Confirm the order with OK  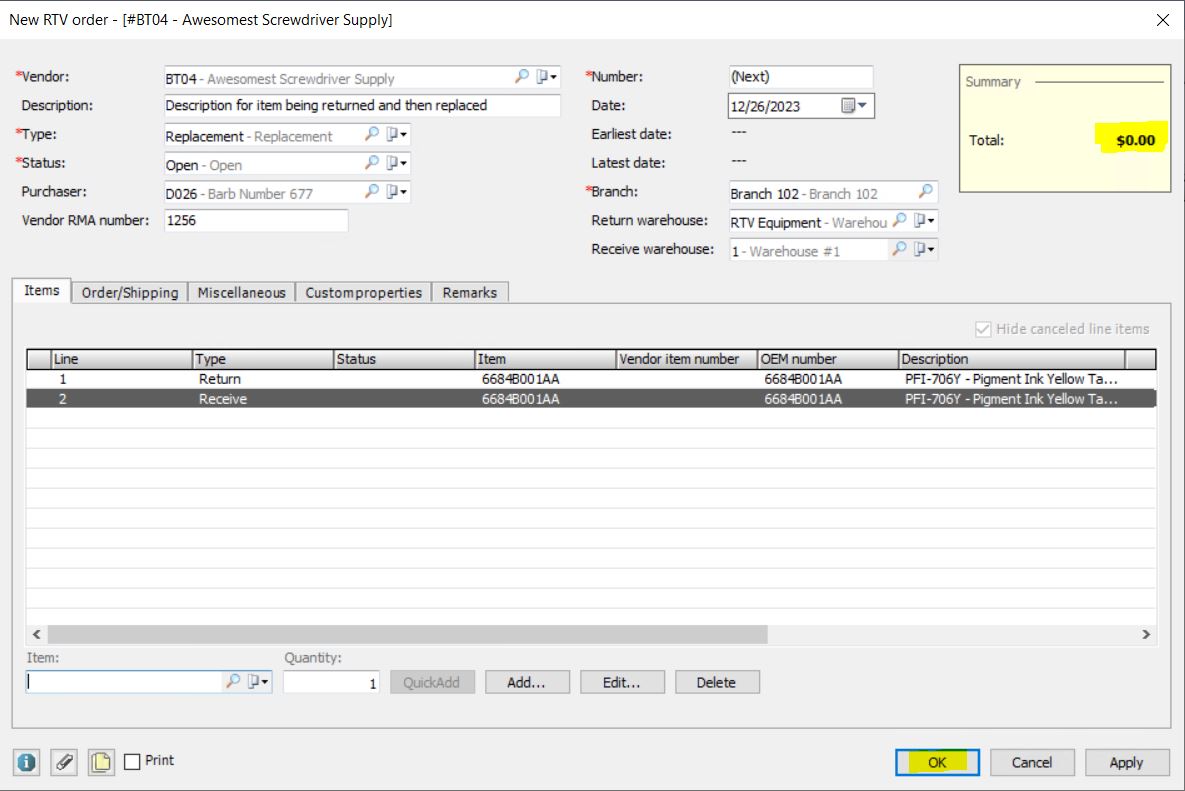point(937,762)
